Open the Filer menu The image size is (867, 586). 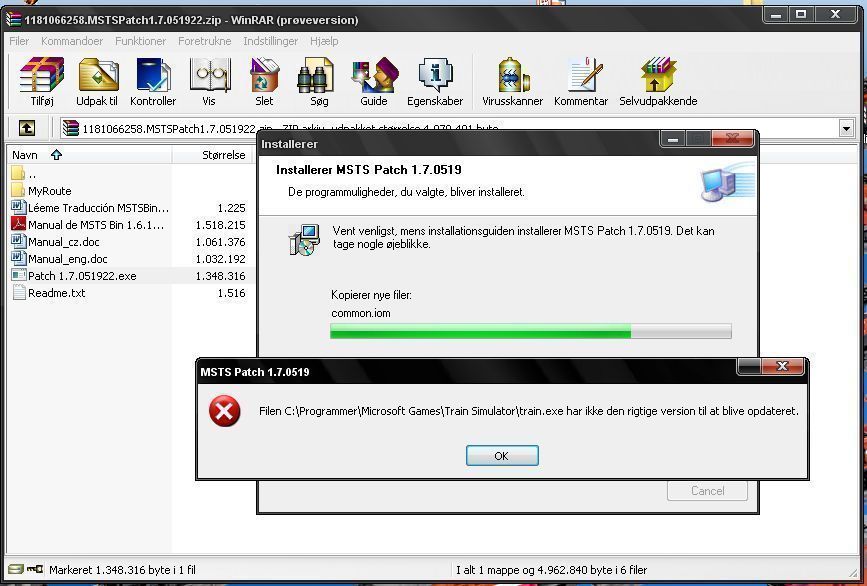pyautogui.click(x=19, y=41)
